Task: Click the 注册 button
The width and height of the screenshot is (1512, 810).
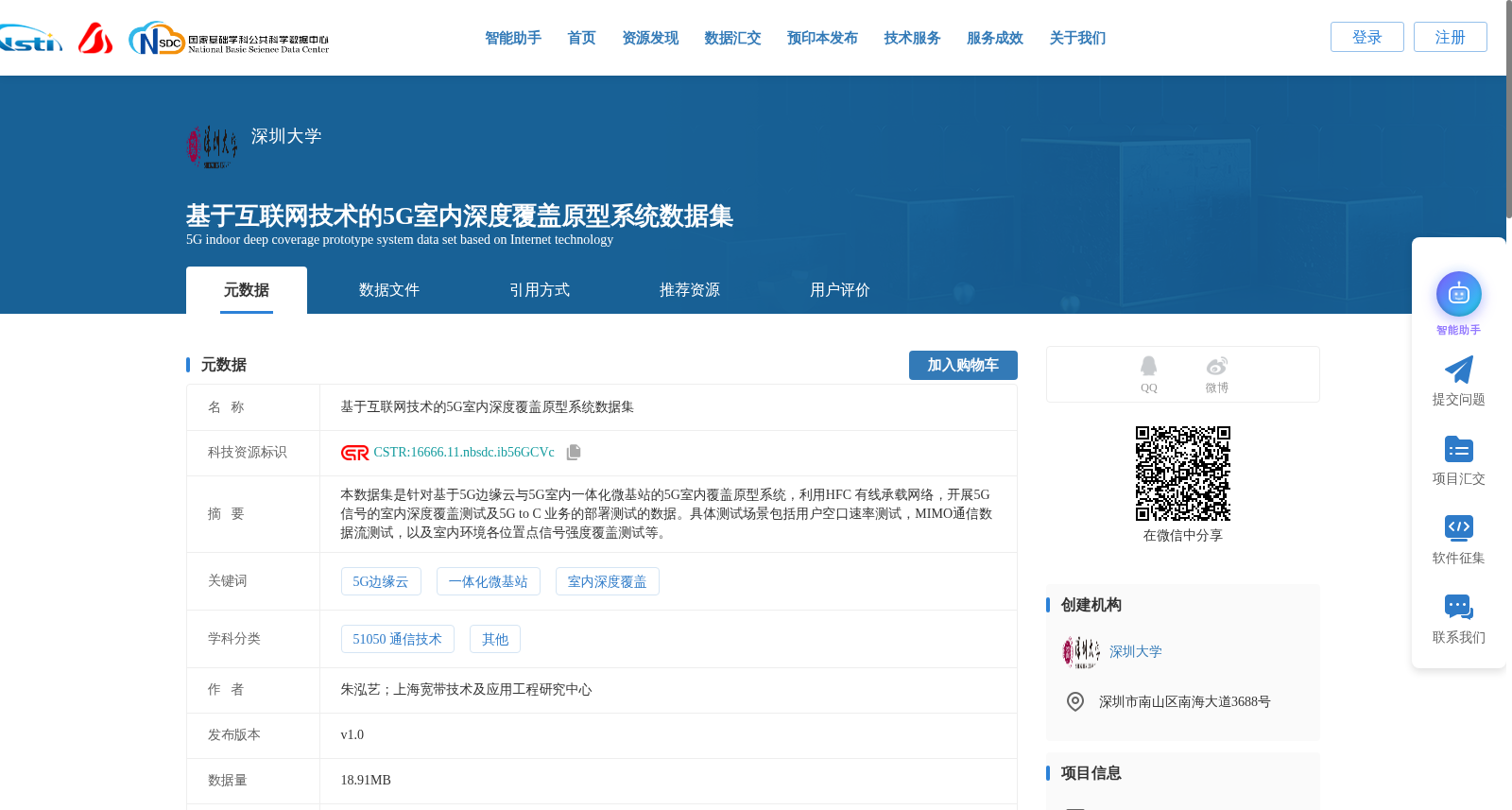Action: 1451,37
